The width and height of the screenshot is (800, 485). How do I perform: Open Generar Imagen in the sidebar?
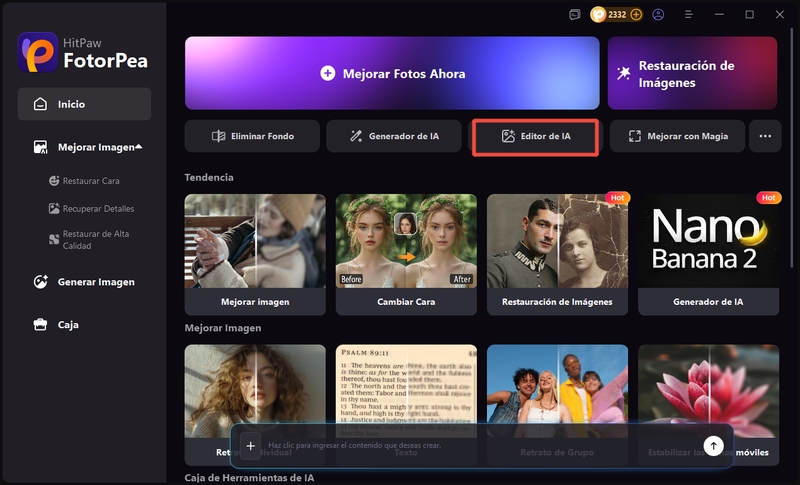(x=84, y=282)
